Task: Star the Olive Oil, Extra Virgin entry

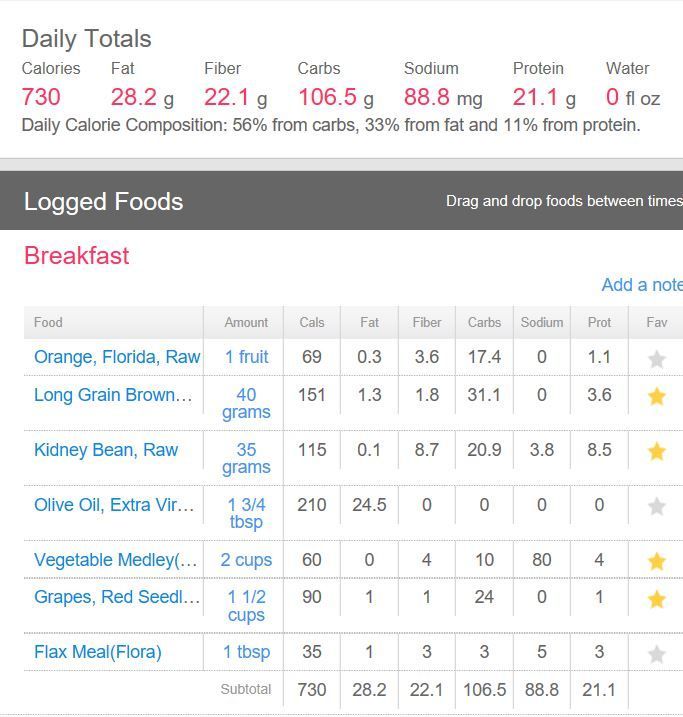Action: tap(657, 507)
